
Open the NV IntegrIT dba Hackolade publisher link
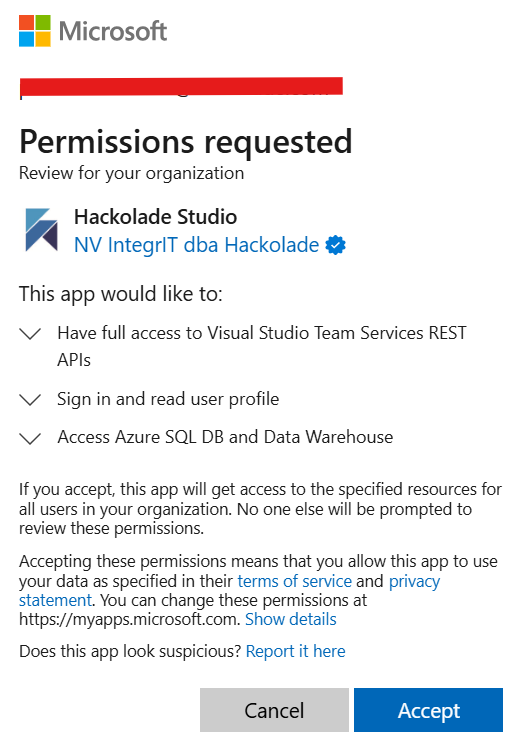[x=197, y=245]
